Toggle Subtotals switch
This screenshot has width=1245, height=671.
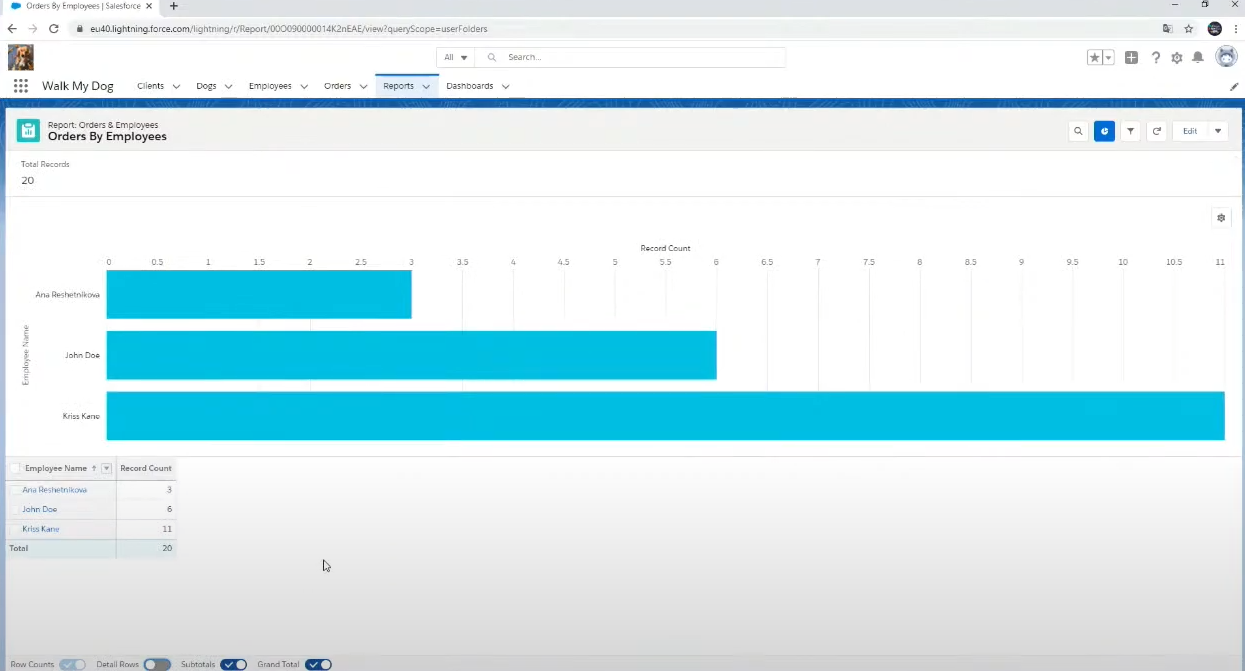coord(233,664)
